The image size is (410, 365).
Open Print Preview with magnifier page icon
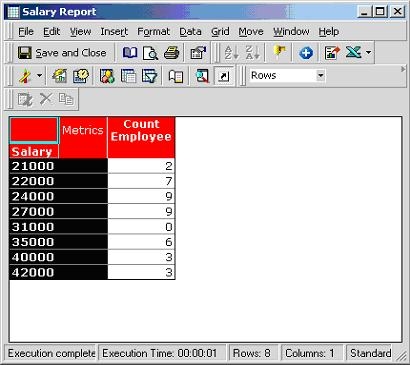coord(150,53)
